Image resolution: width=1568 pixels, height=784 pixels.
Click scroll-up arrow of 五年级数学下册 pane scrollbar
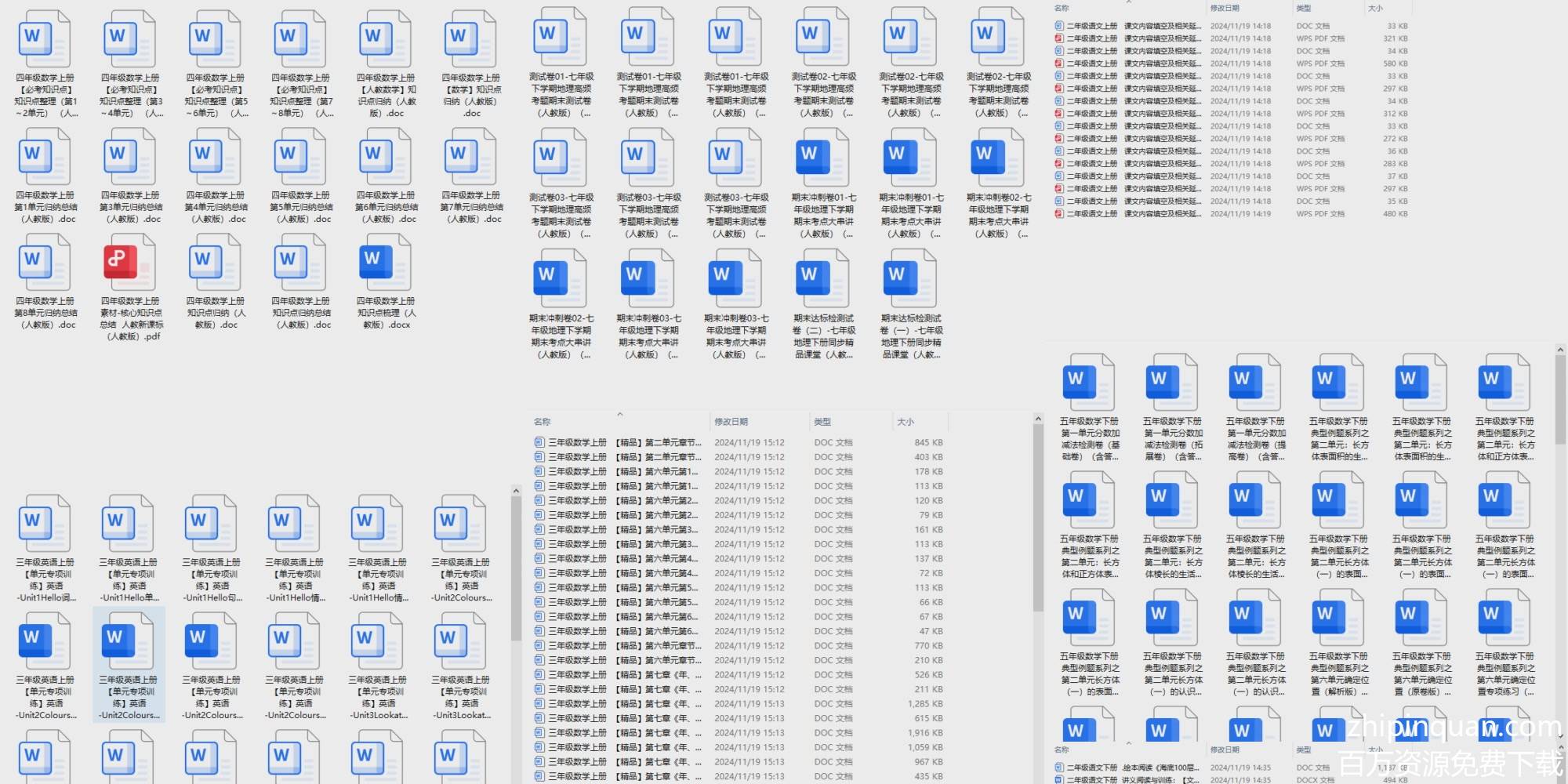point(1559,350)
